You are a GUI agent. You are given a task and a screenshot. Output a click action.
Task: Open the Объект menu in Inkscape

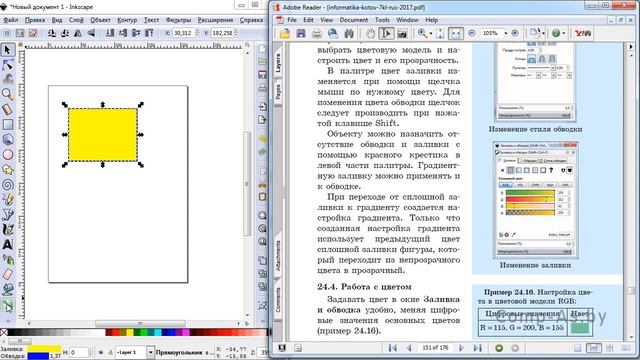pyautogui.click(x=100, y=20)
